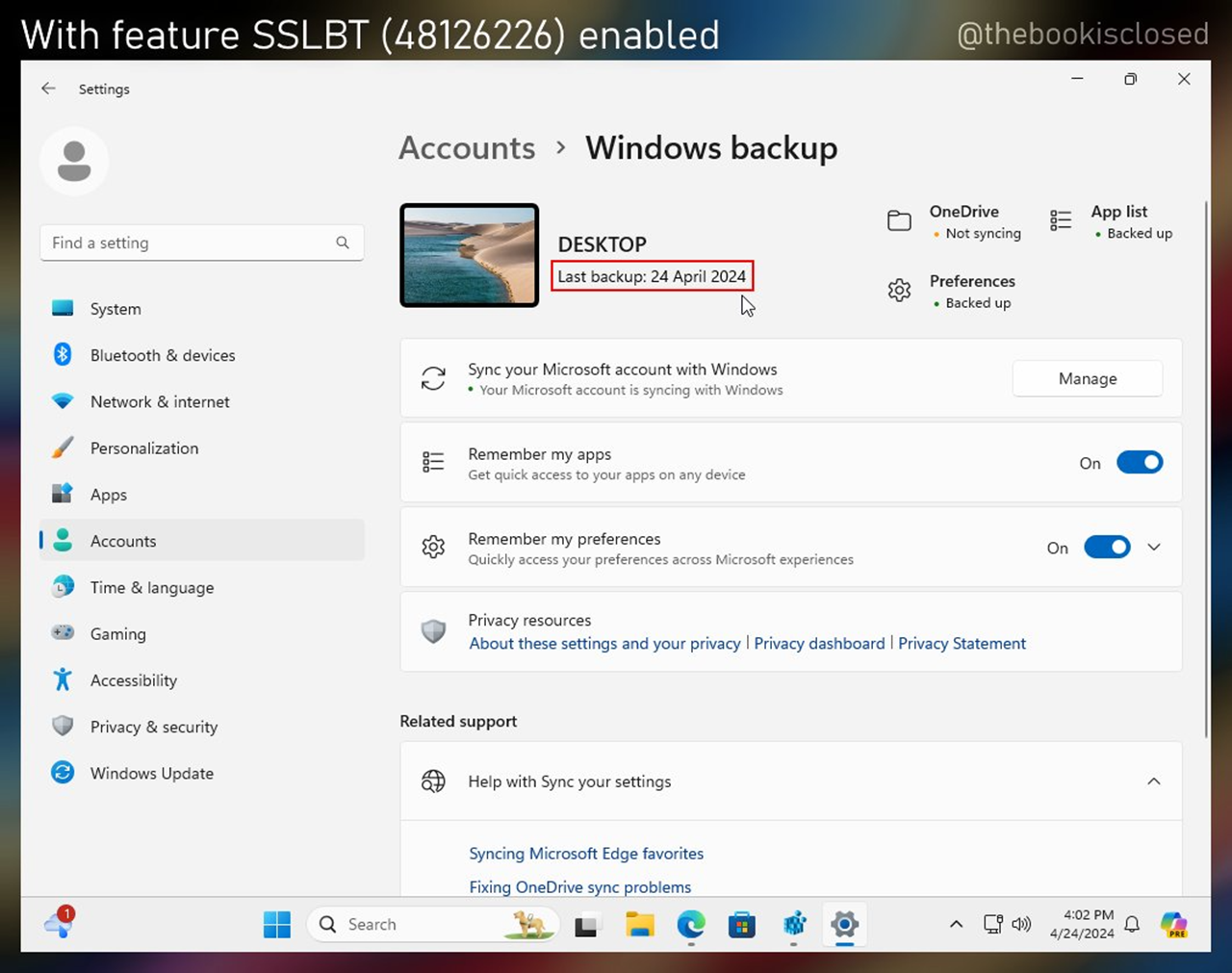Click the Remember my preferences gear icon

pyautogui.click(x=433, y=548)
